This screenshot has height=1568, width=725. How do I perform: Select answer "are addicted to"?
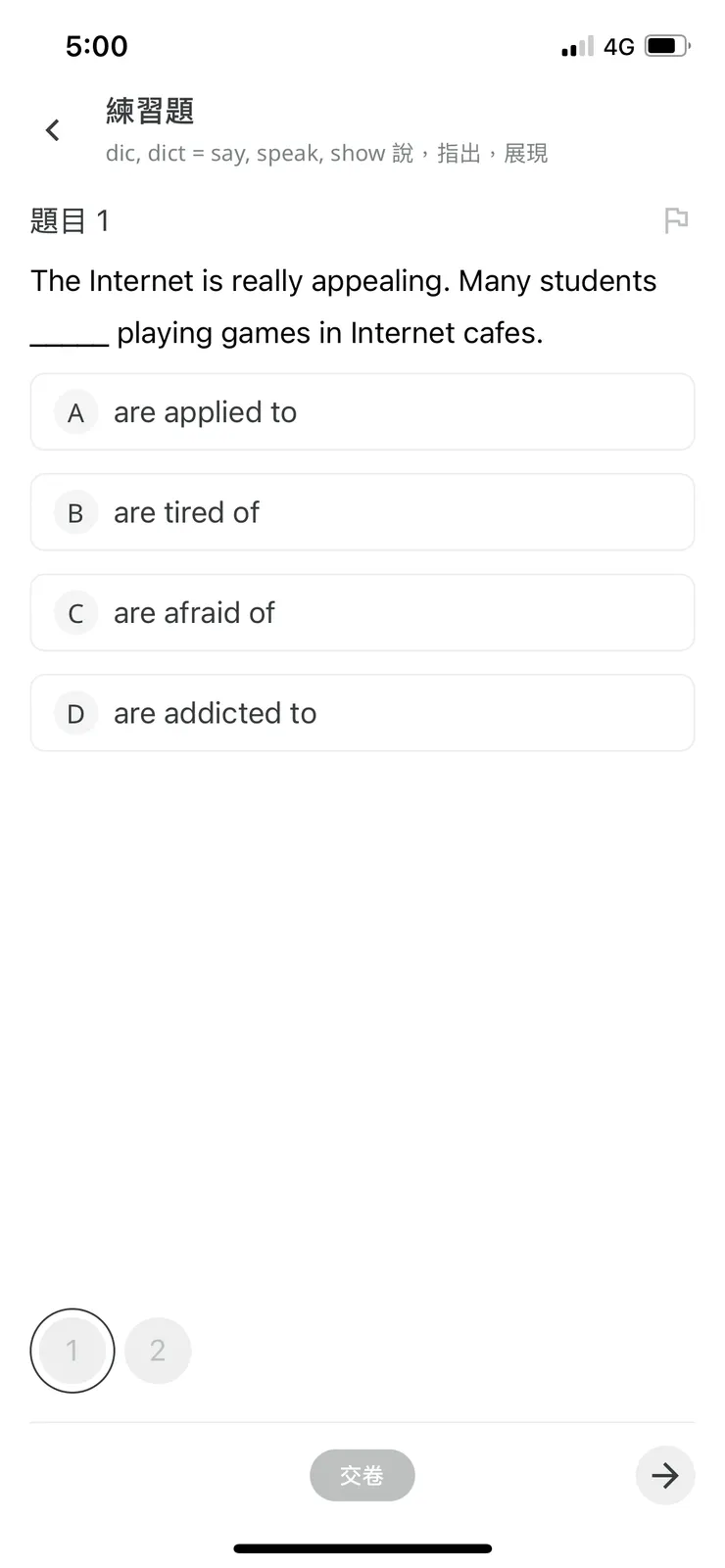click(x=362, y=713)
